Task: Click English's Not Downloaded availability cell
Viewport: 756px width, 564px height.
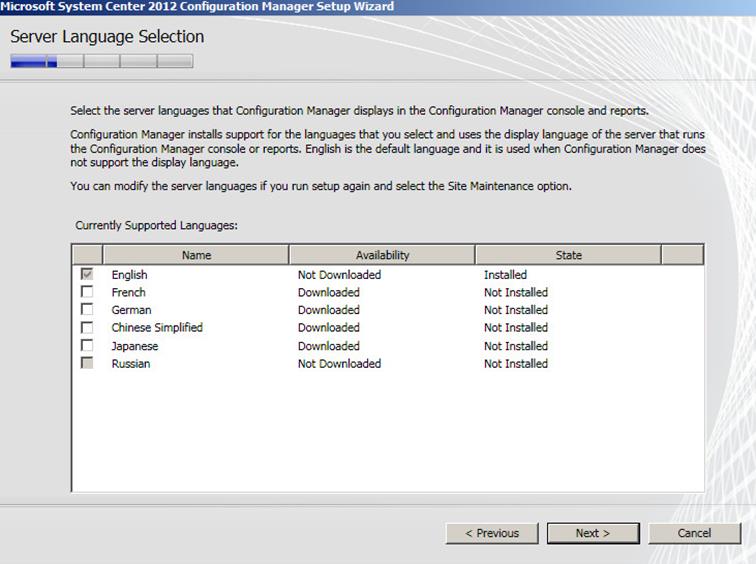Action: tap(339, 275)
